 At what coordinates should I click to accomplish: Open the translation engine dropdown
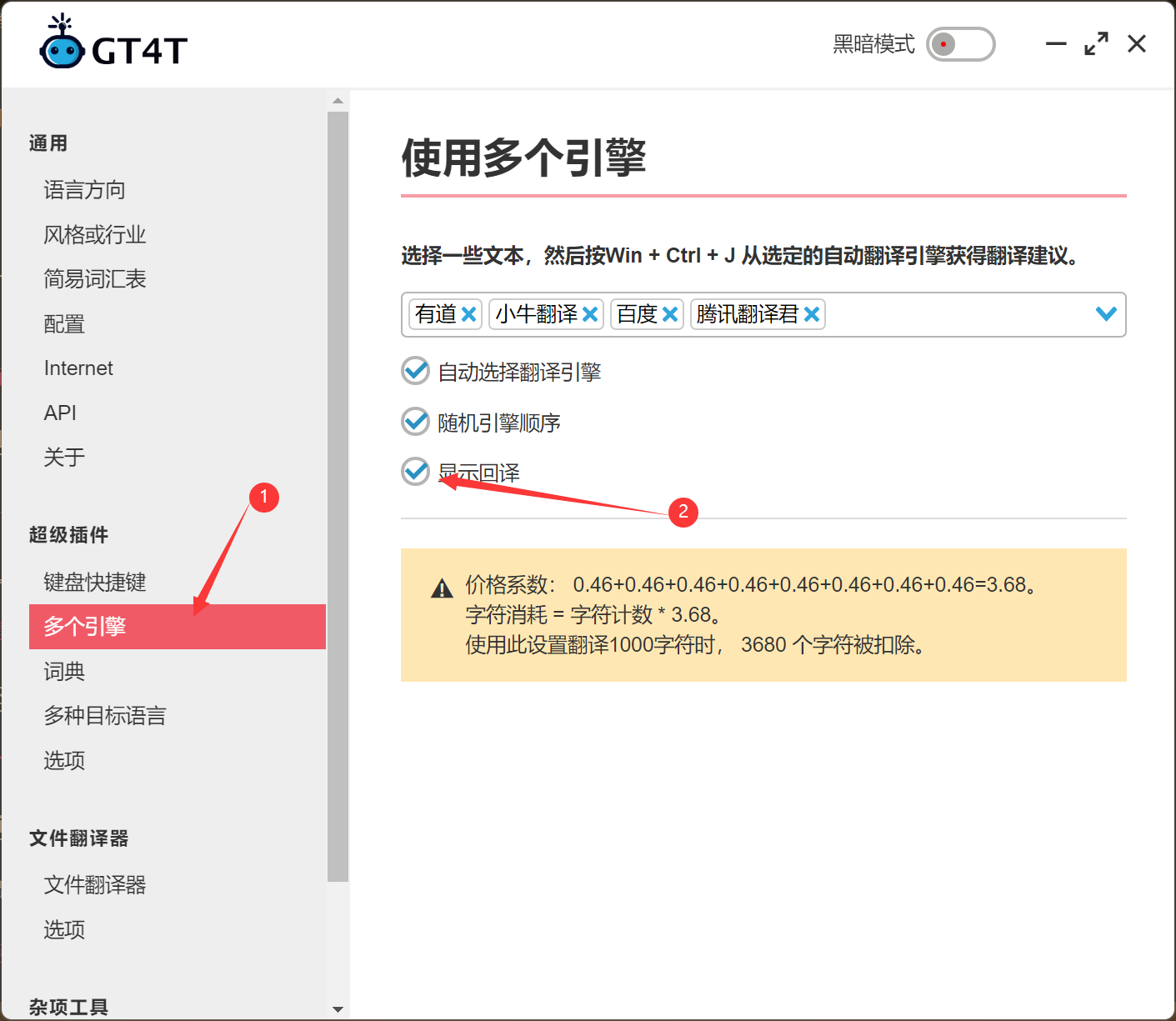tap(1106, 314)
